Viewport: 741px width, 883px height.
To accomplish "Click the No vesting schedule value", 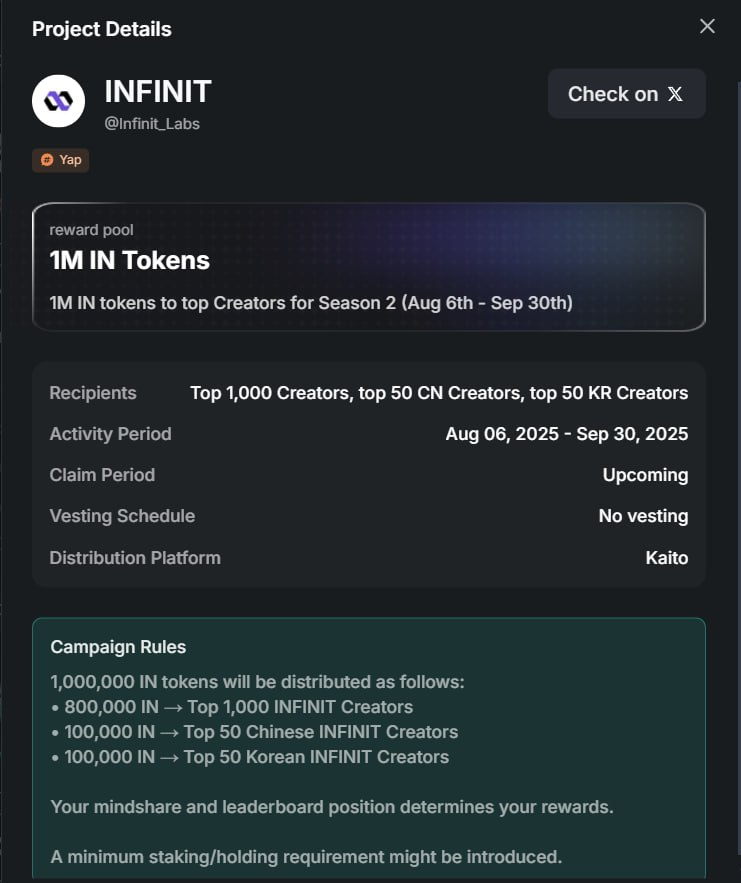I will [643, 516].
